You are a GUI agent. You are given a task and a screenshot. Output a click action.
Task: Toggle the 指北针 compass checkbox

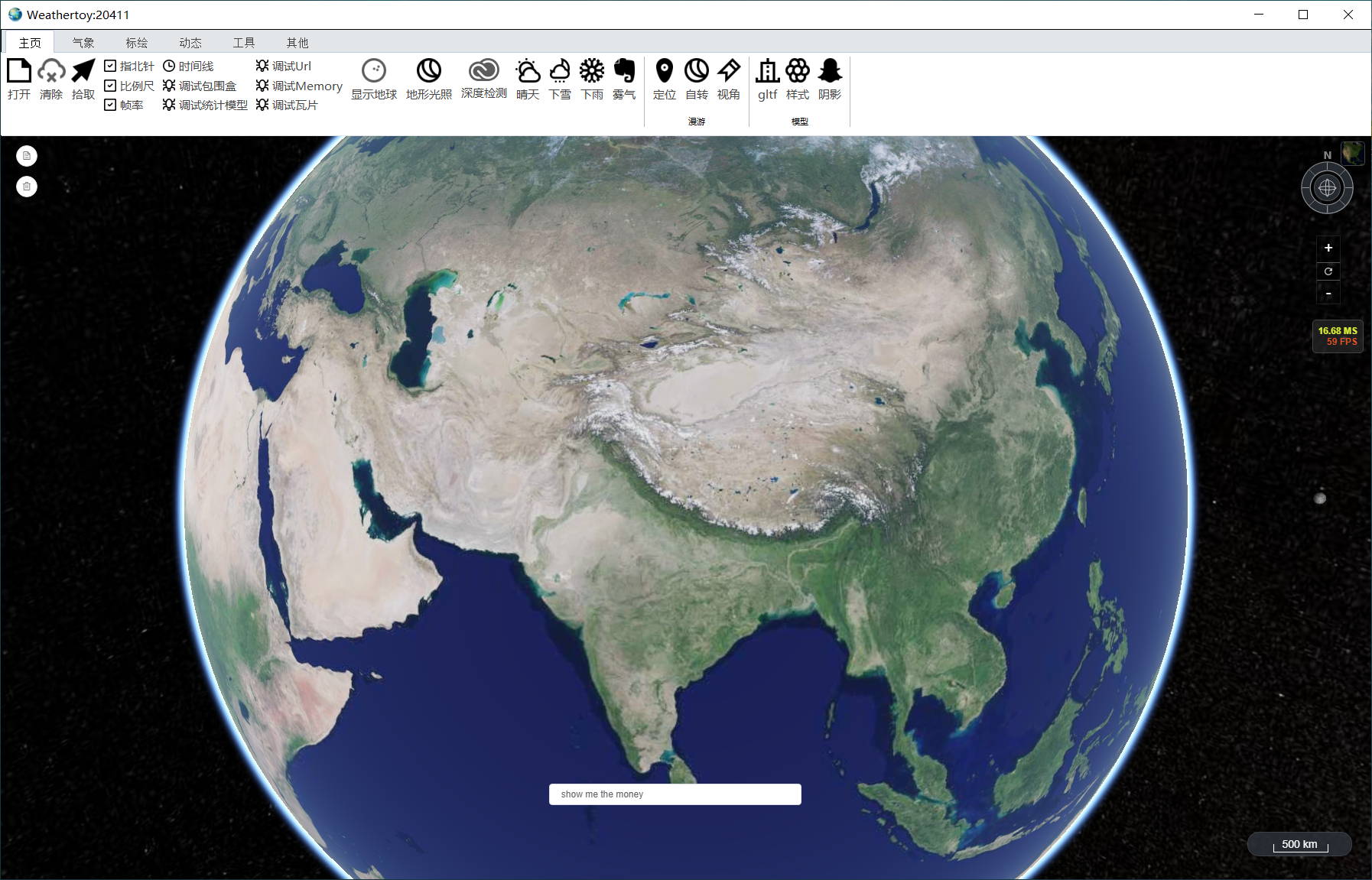coord(110,67)
